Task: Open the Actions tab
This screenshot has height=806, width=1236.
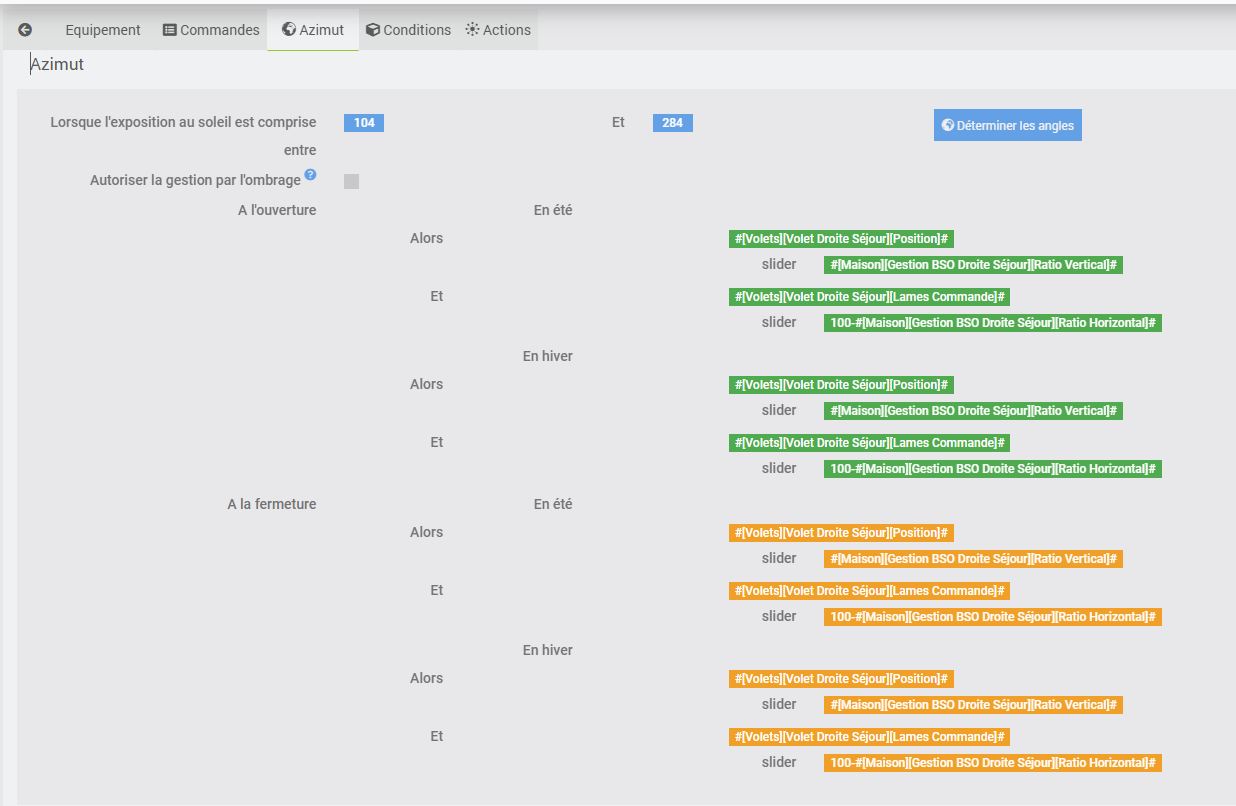Action: (x=498, y=30)
